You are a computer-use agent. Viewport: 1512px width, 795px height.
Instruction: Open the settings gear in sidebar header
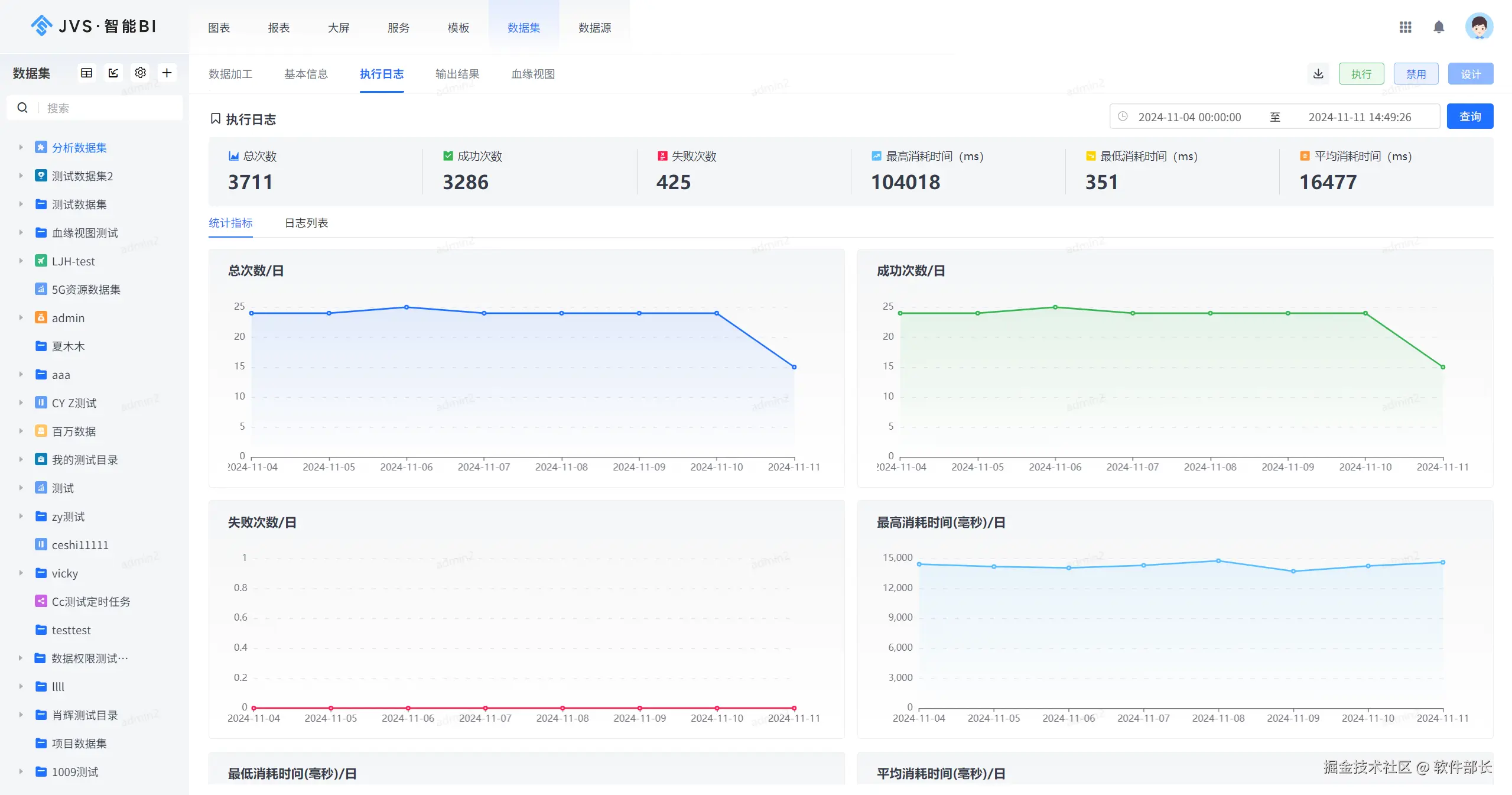click(140, 73)
